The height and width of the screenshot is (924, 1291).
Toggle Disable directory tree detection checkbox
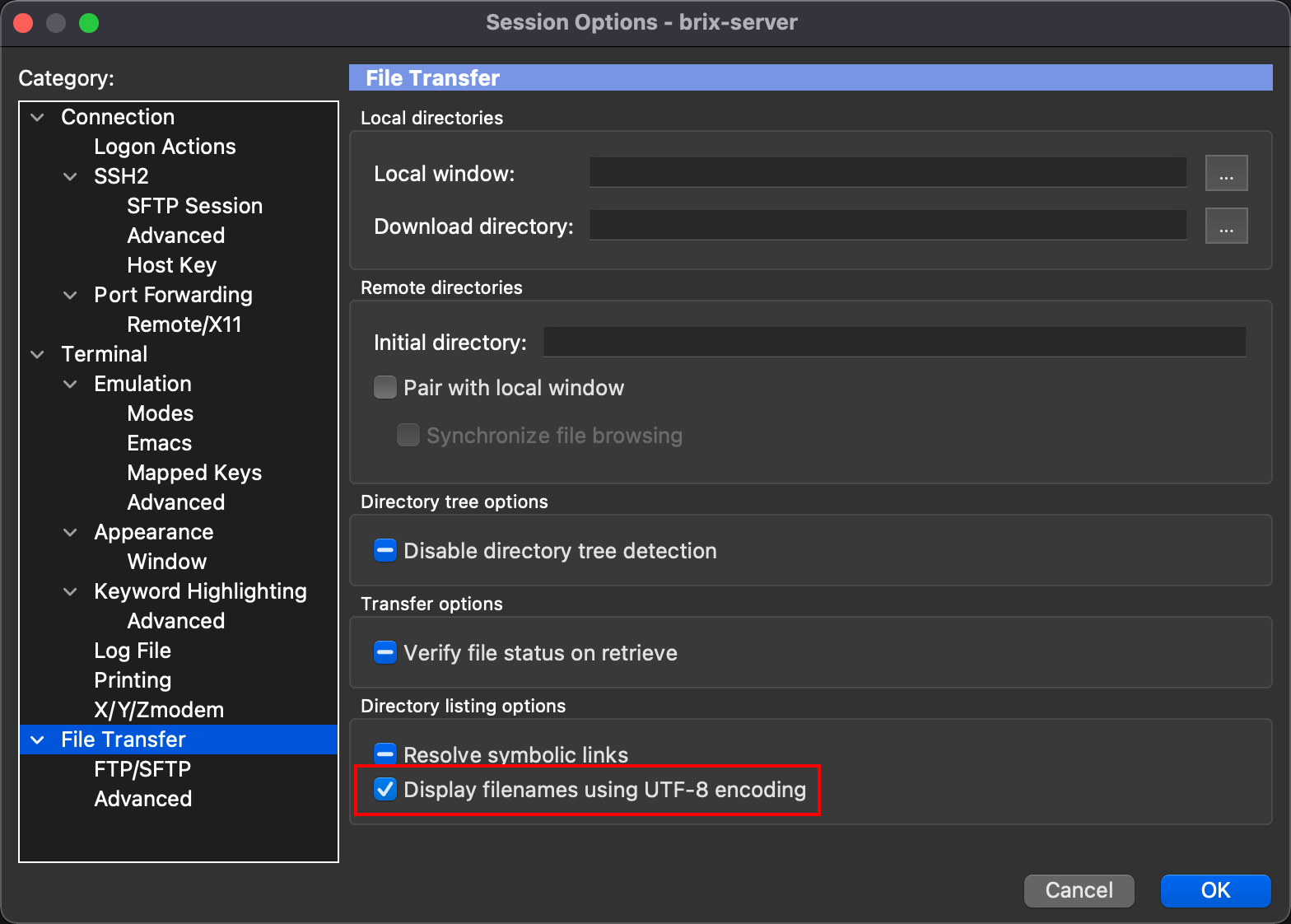[385, 551]
